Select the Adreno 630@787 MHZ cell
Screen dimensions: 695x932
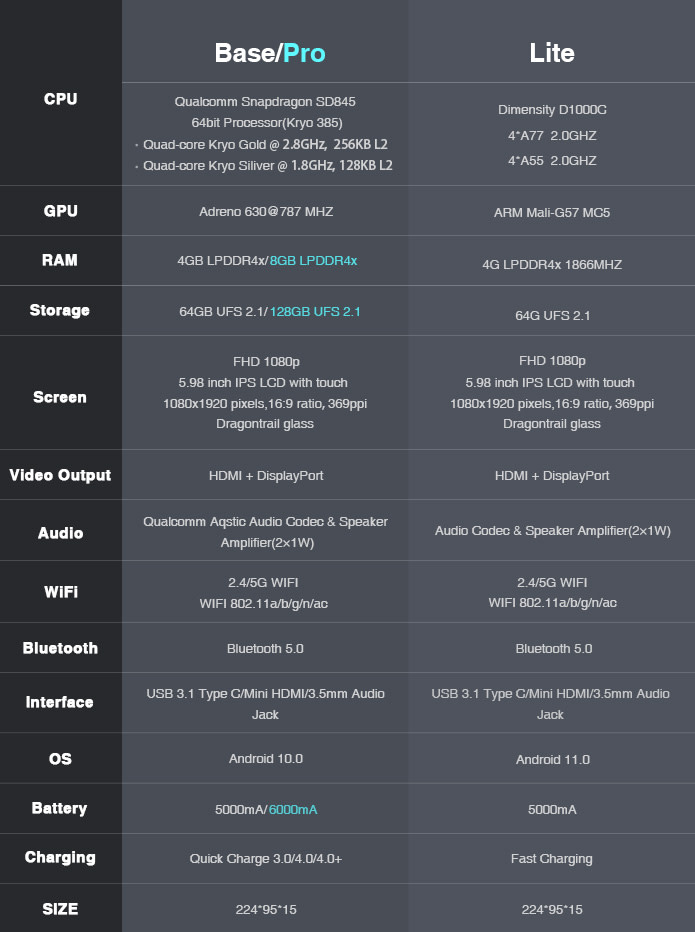(266, 212)
